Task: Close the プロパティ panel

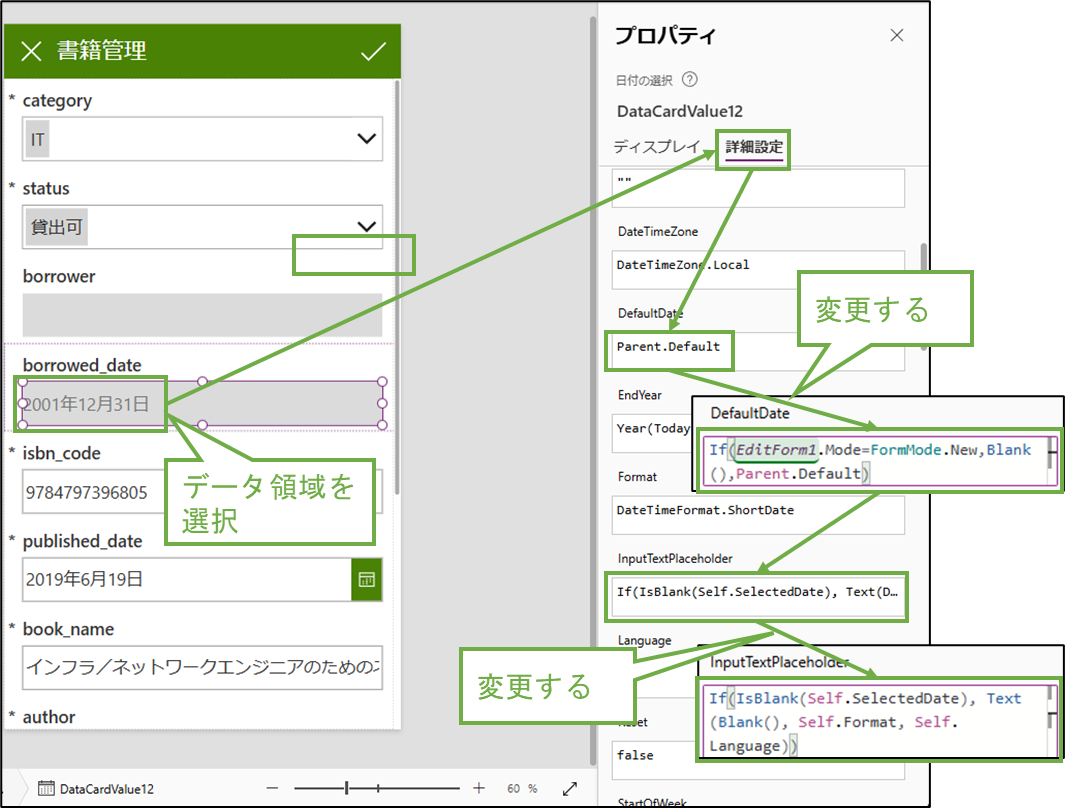Action: [897, 35]
